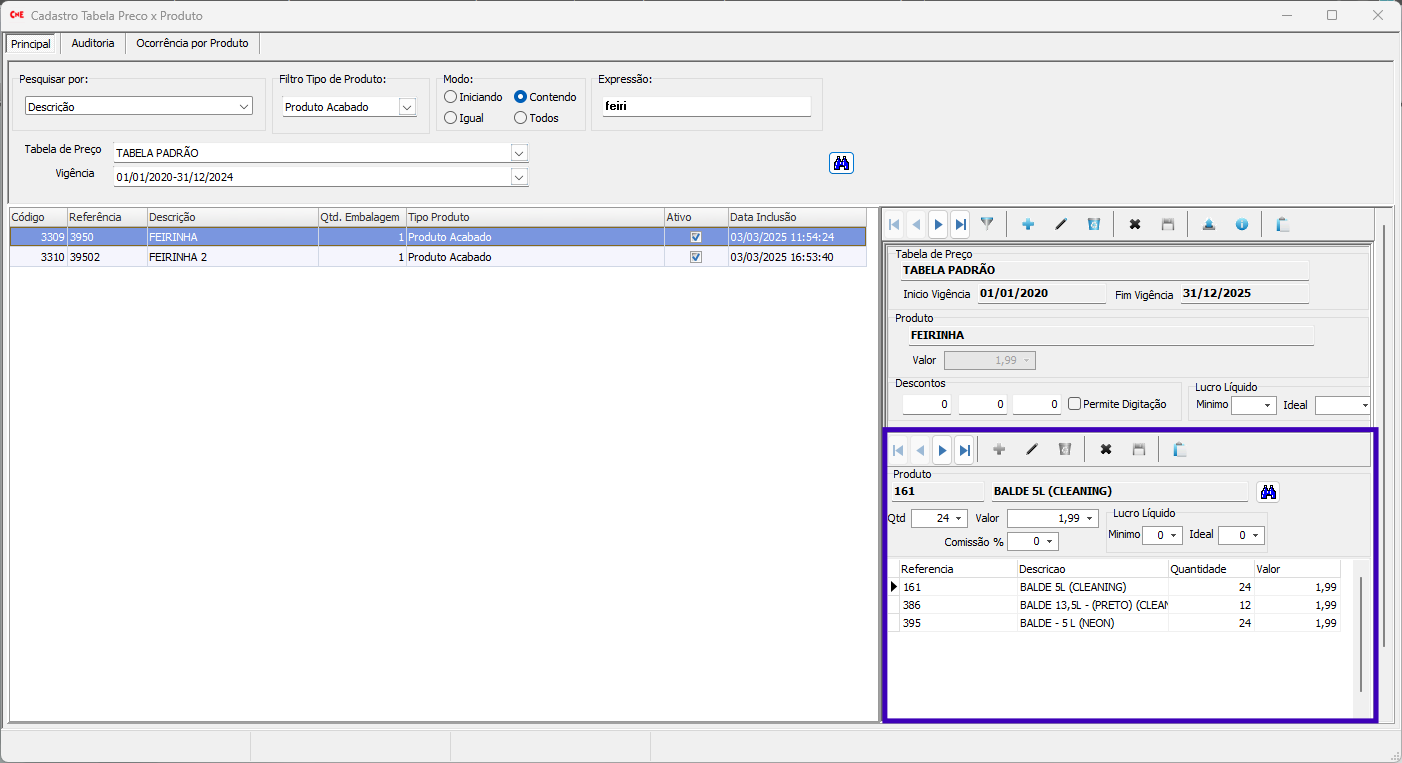Viewport: 1402px width, 763px height.
Task: Click the blue recycle bin delete icon
Action: 1094,224
